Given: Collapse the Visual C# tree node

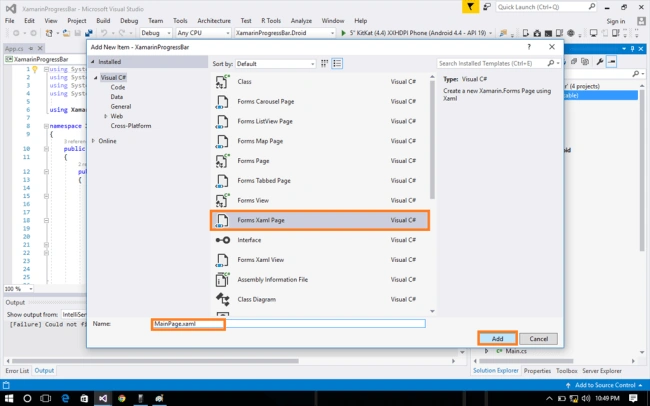Looking at the screenshot, I should click(96, 78).
